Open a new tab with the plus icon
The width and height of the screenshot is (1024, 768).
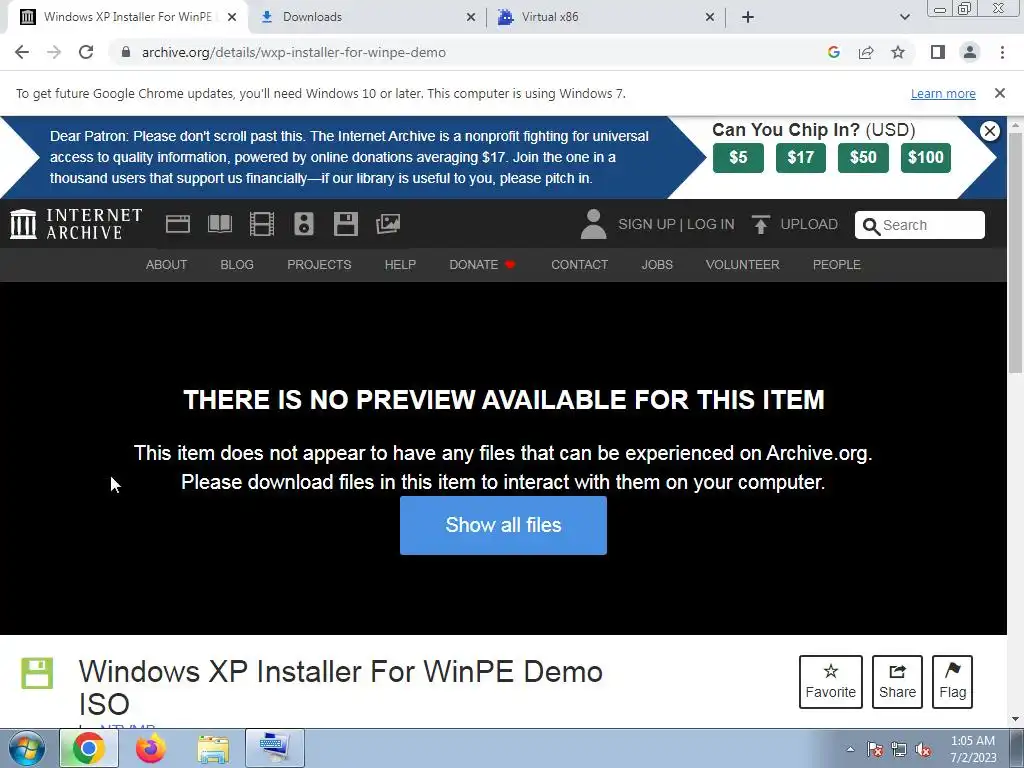click(x=748, y=17)
